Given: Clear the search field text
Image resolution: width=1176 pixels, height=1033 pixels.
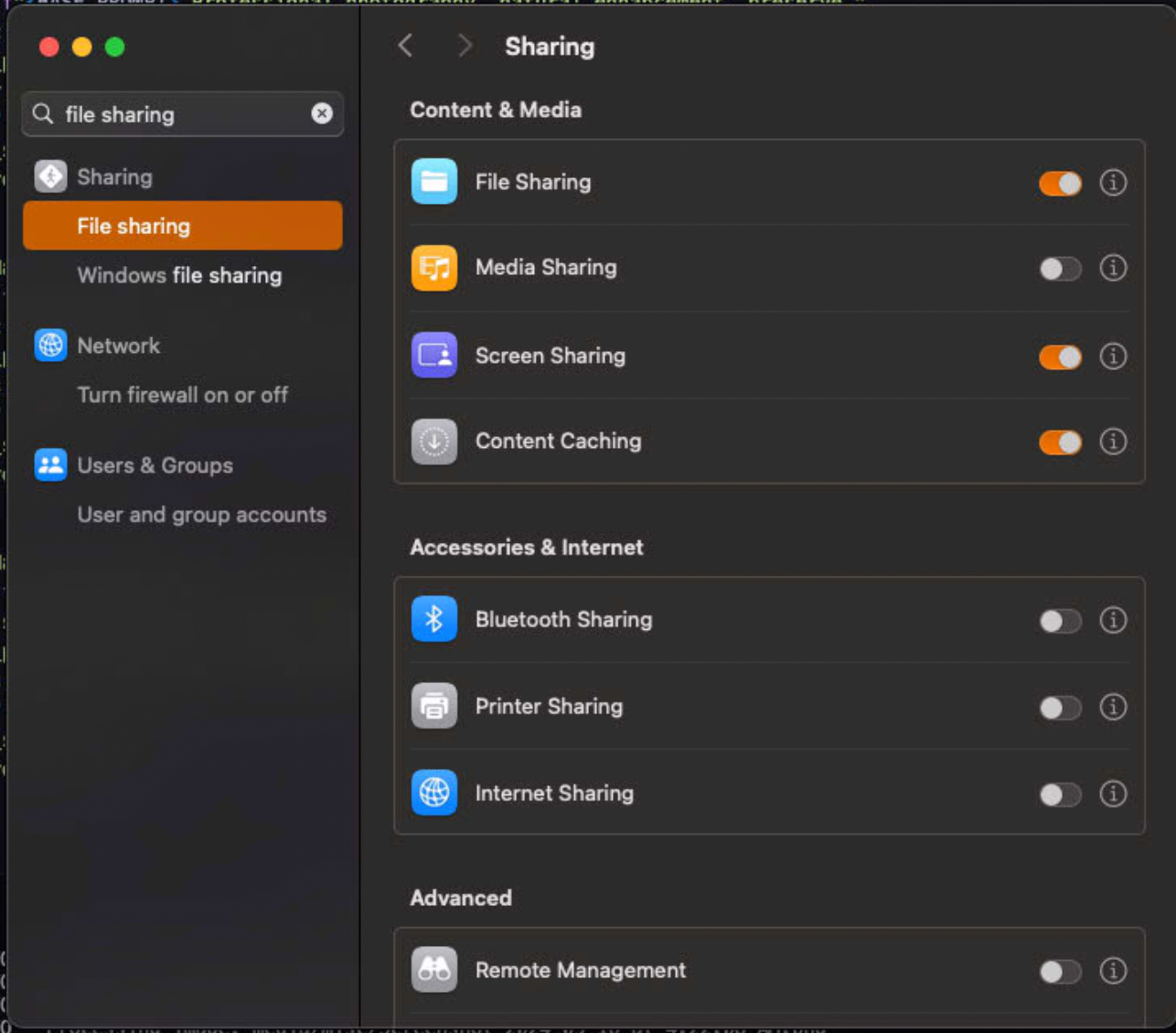Looking at the screenshot, I should [322, 113].
